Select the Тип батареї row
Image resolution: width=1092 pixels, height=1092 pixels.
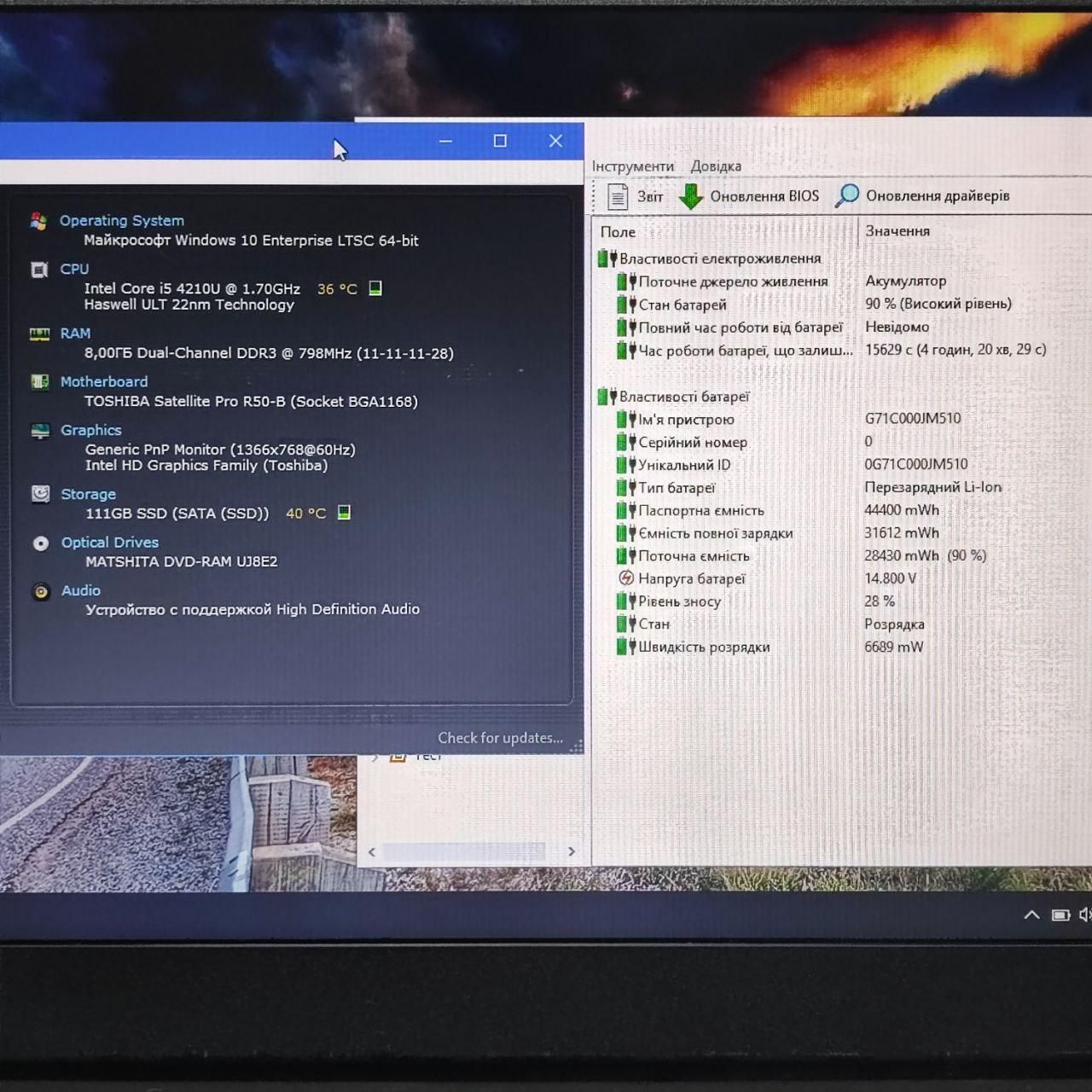842,487
